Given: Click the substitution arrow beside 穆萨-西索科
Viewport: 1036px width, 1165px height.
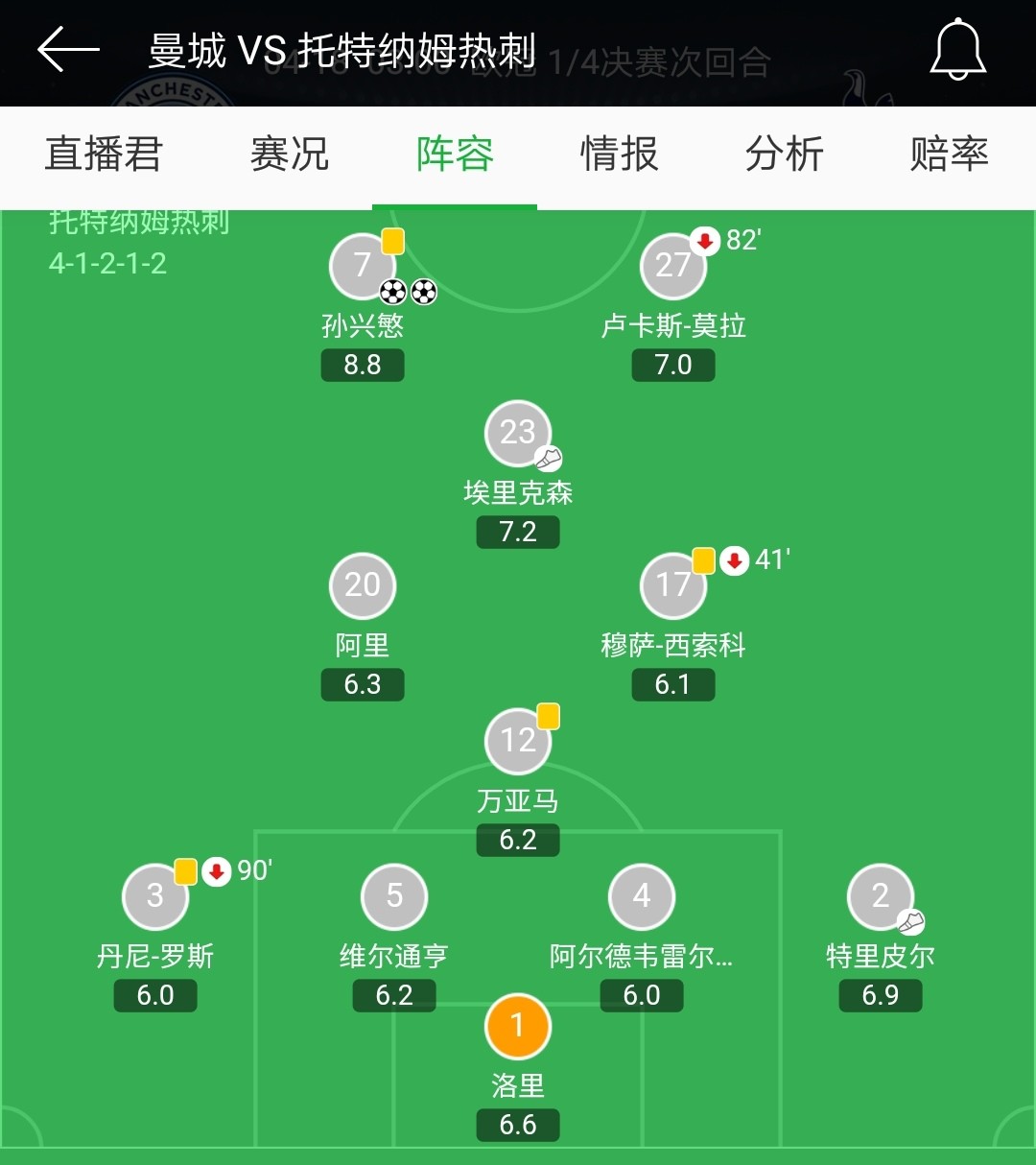Looking at the screenshot, I should (734, 561).
